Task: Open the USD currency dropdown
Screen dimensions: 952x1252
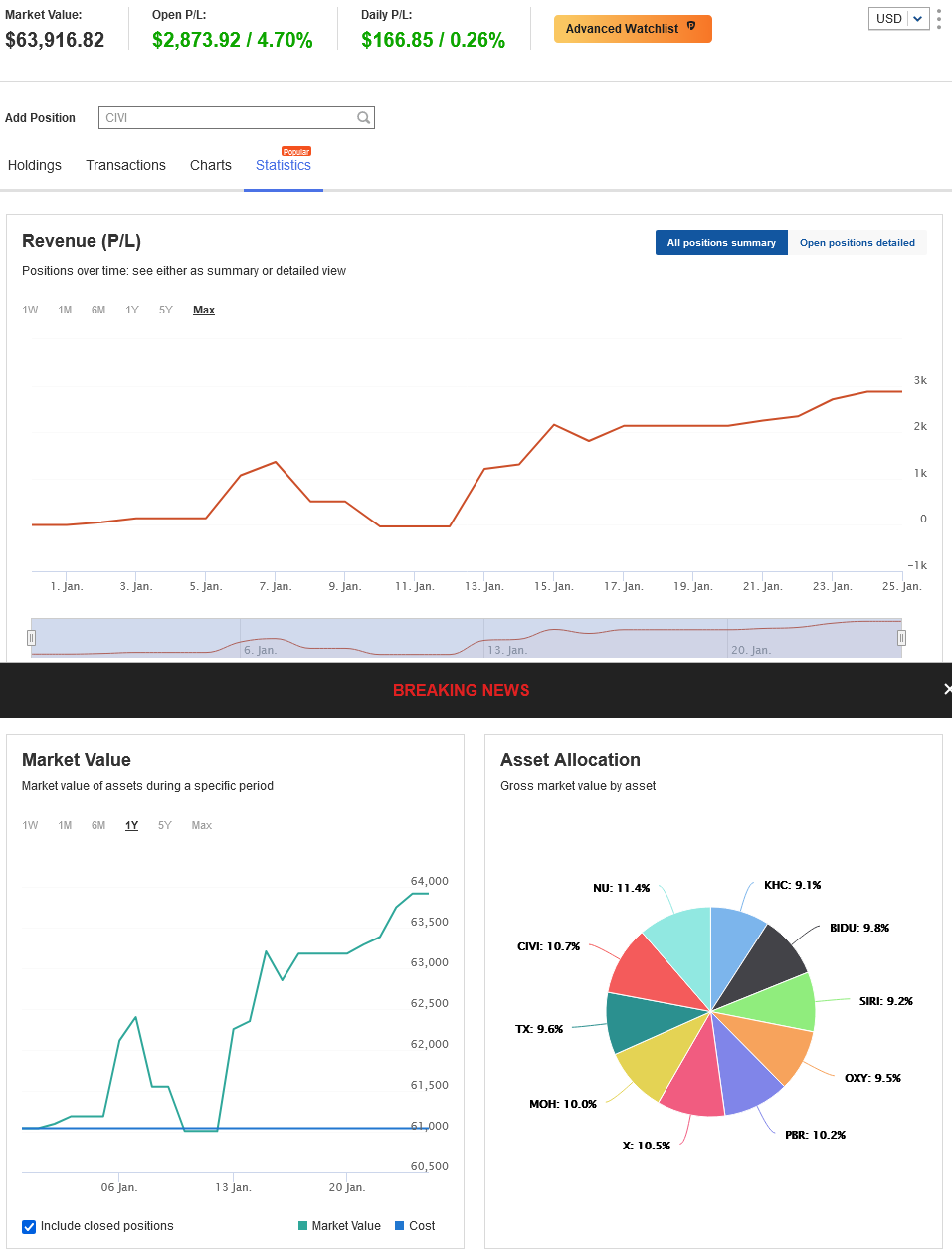Action: tap(899, 19)
